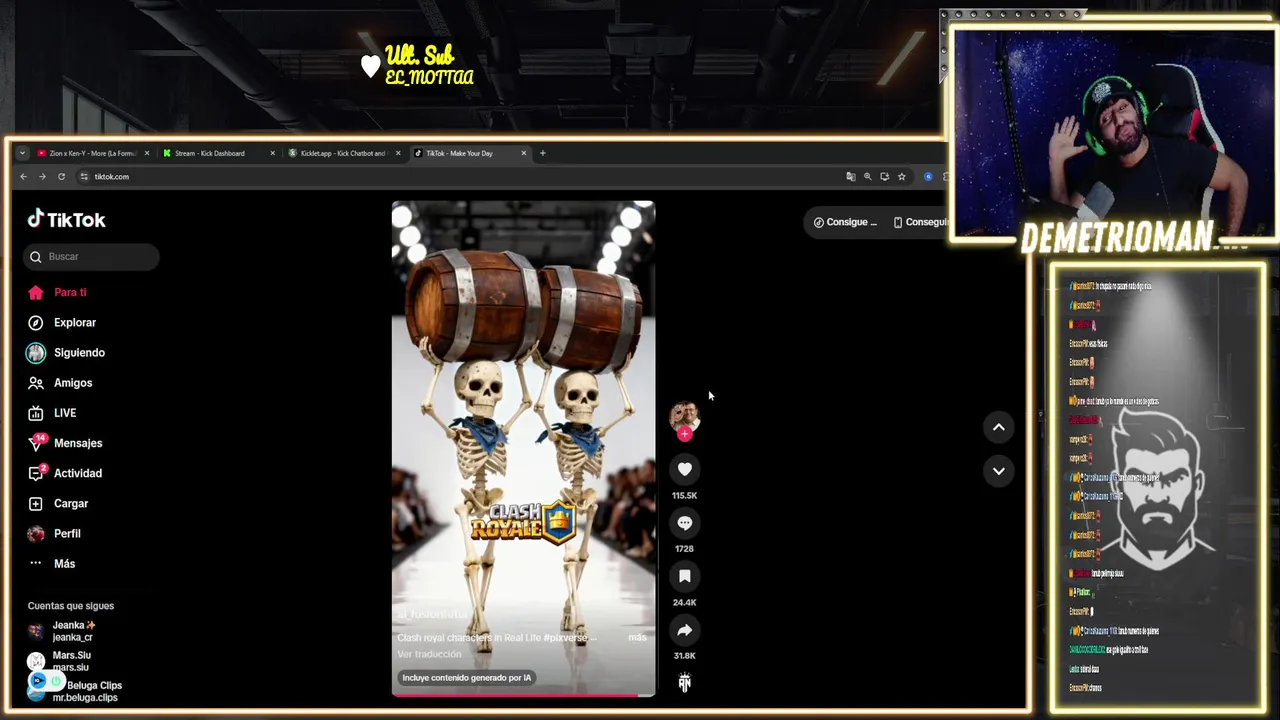Open the tab search dropdown arrow
Screen dimensions: 1280x720
(22, 153)
